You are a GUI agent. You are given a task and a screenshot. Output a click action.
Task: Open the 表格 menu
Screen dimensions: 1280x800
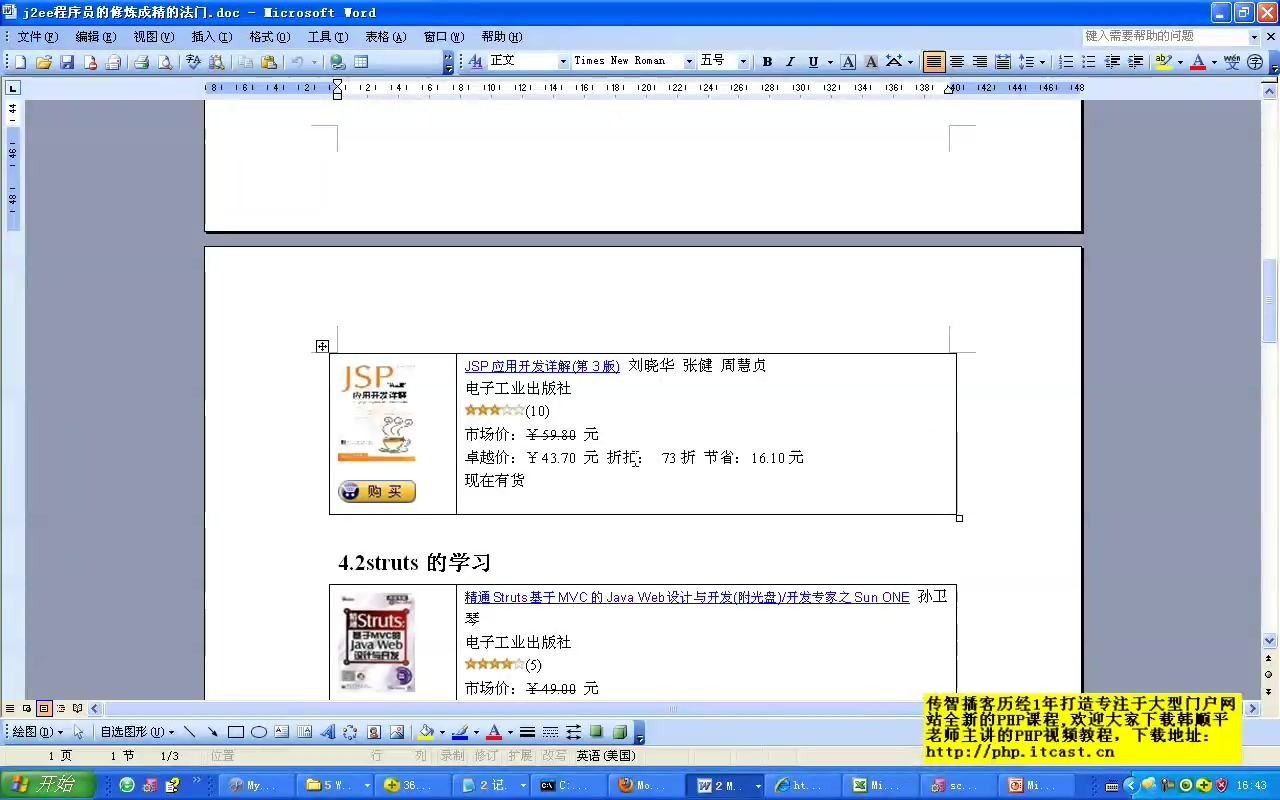(x=386, y=37)
